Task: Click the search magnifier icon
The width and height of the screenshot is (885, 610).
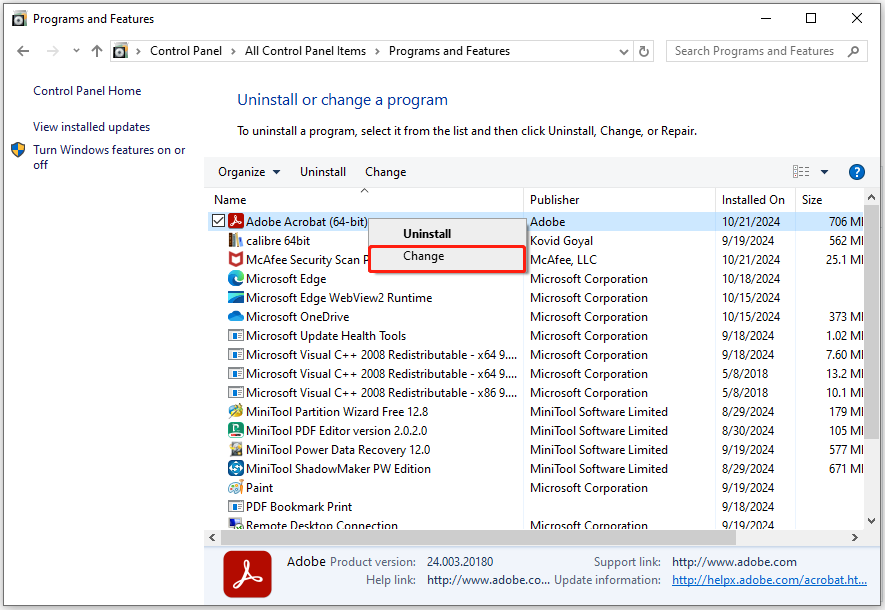Action: [x=853, y=51]
